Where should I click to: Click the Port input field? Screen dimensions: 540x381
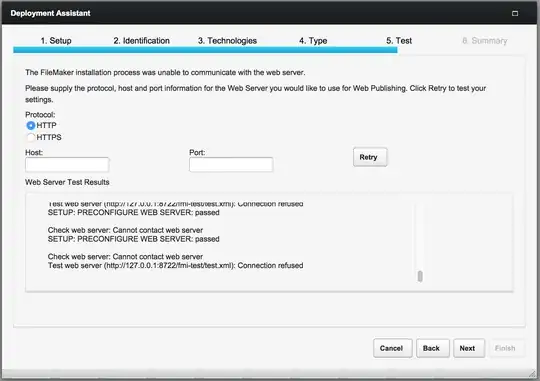(x=231, y=165)
